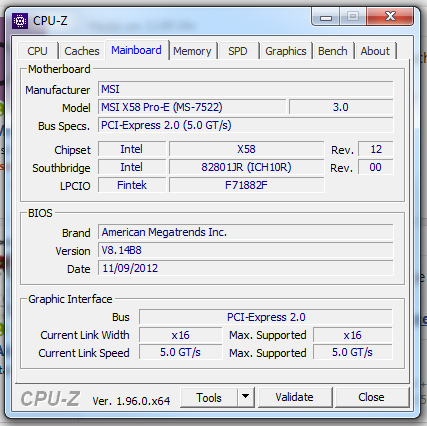The height and width of the screenshot is (426, 427).
Task: Click the LPCIO chip F71882F
Action: pos(246,185)
